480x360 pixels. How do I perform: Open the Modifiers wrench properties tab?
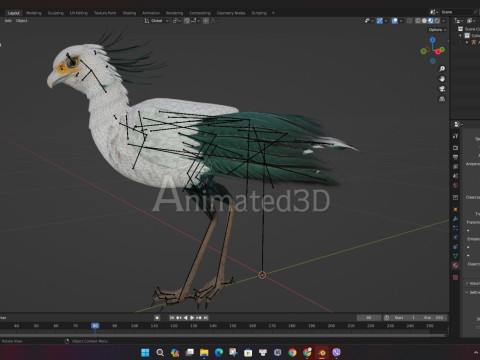click(x=455, y=219)
